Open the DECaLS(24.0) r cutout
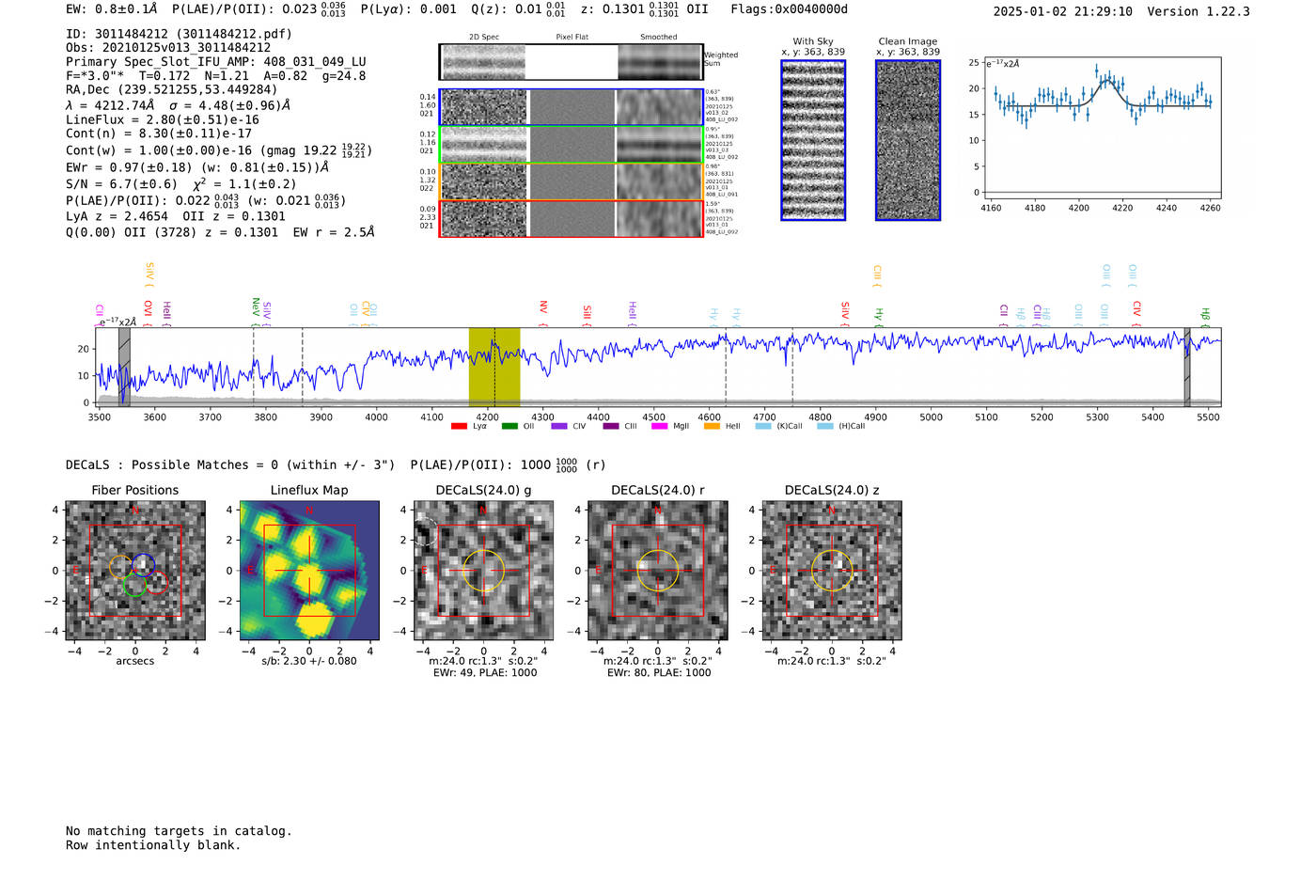1316x896 pixels. [x=658, y=570]
